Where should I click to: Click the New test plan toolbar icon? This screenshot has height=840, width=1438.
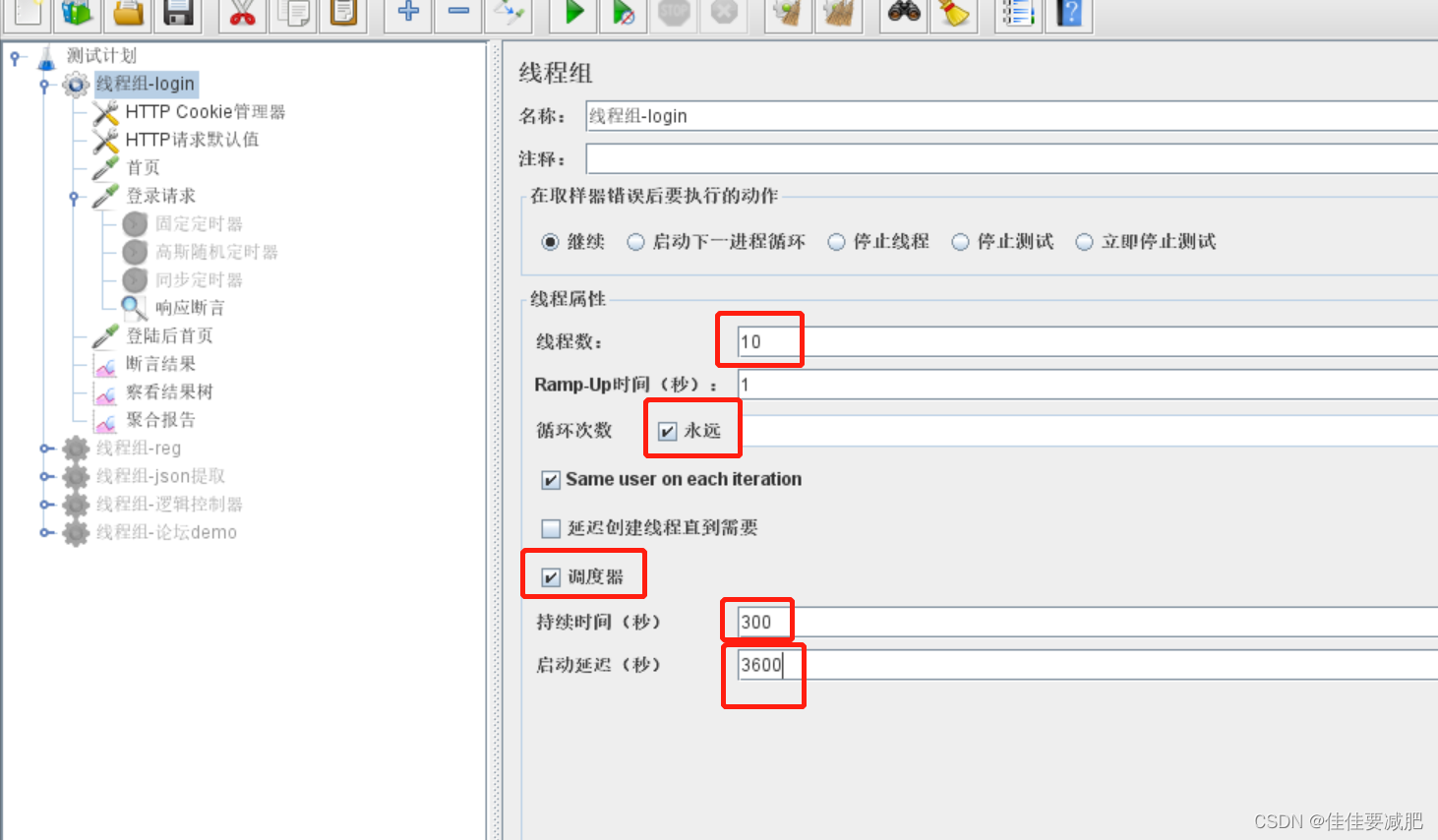click(x=29, y=12)
